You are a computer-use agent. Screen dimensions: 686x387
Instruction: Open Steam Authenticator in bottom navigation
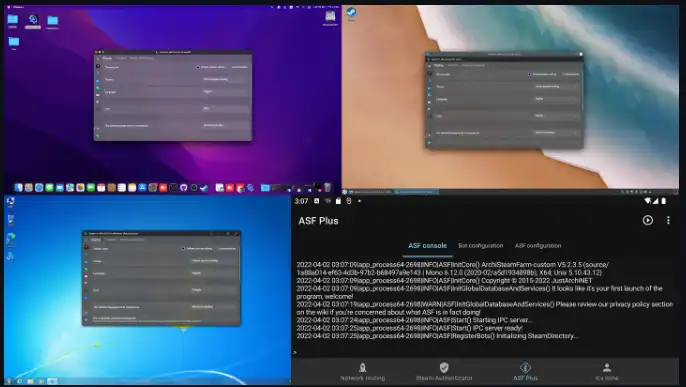pos(444,372)
